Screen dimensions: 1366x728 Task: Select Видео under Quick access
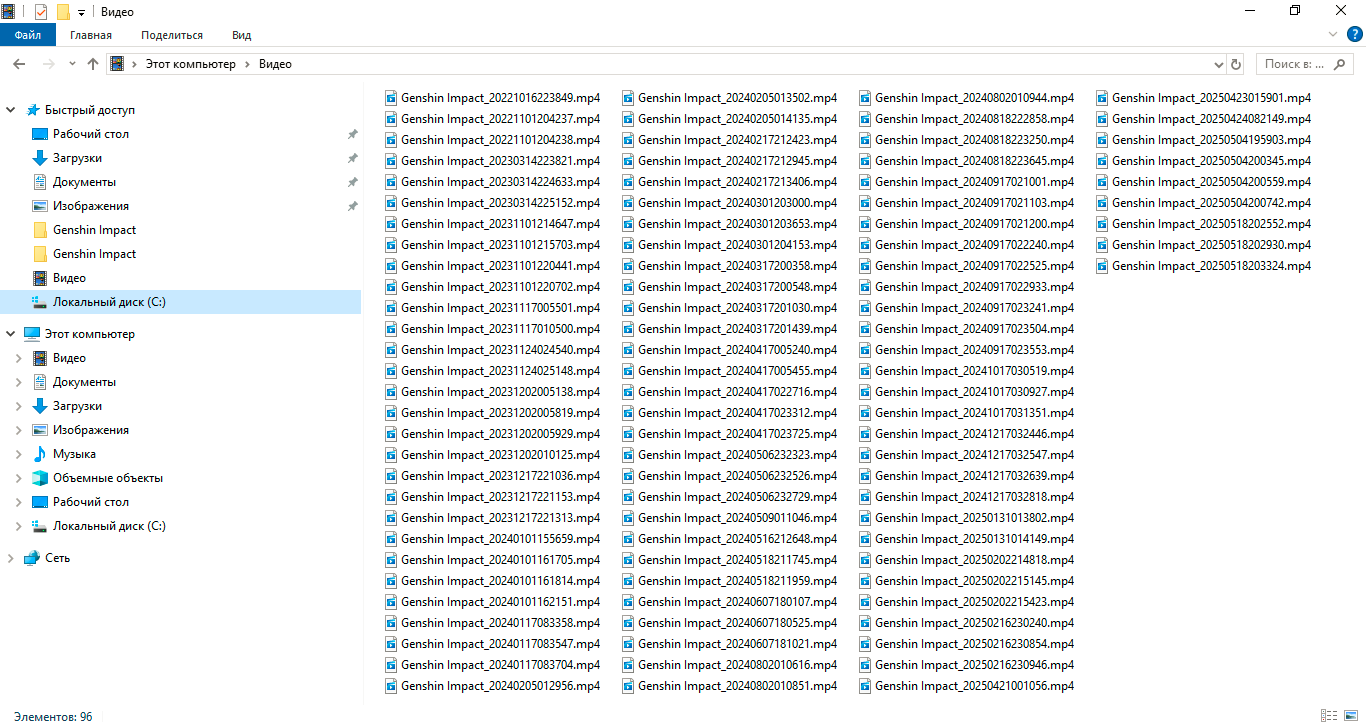(x=69, y=278)
